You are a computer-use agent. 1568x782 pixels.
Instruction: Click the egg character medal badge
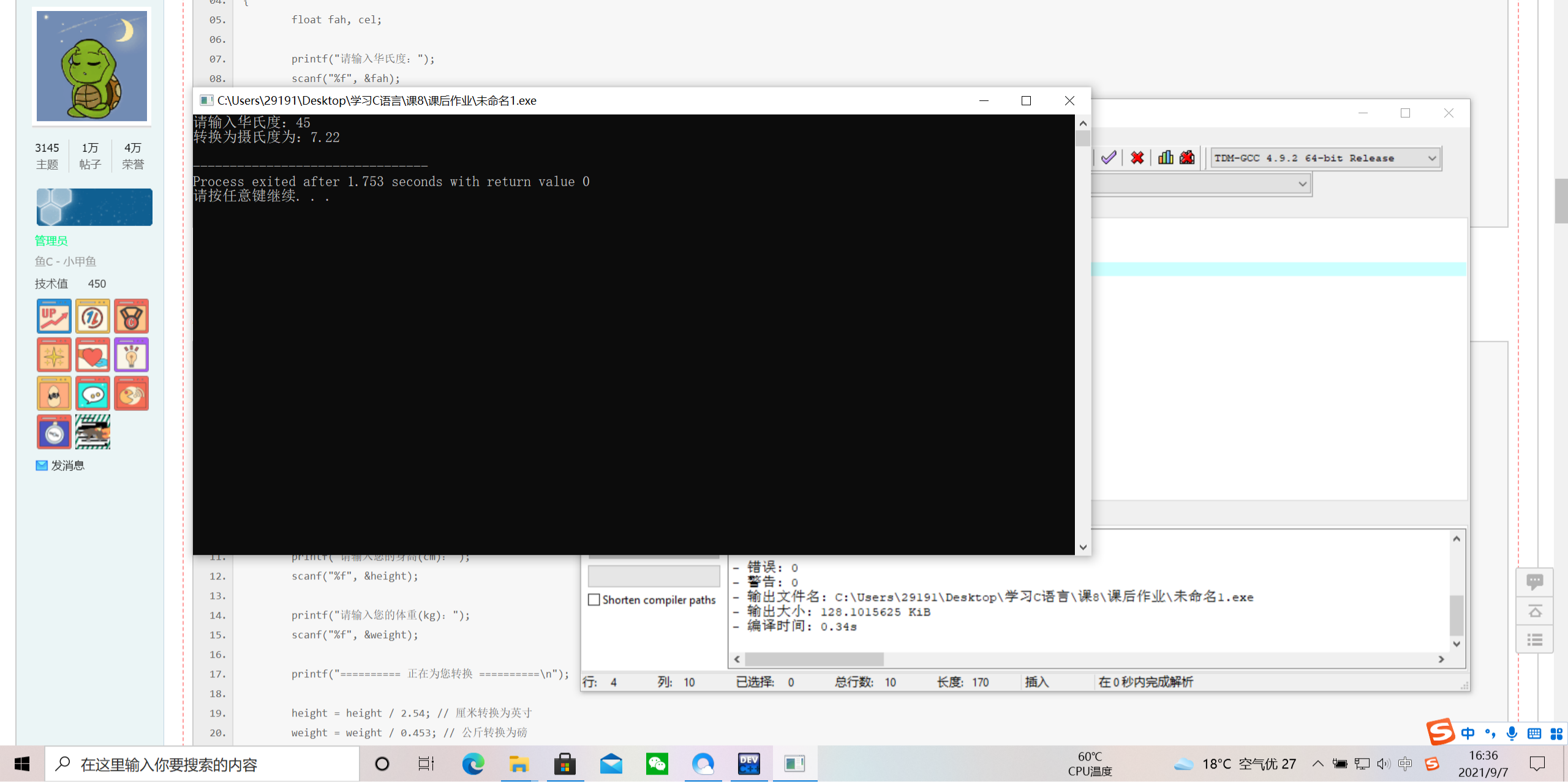54,393
